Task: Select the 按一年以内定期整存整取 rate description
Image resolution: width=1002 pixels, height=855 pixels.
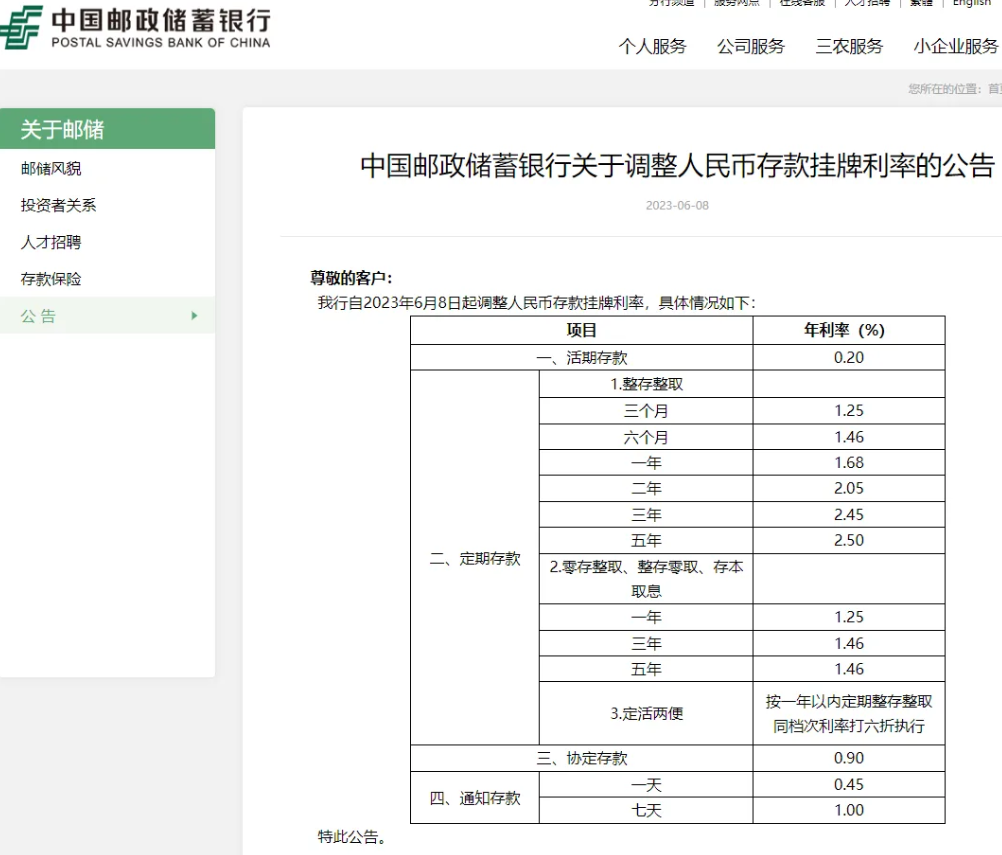Action: coord(849,713)
